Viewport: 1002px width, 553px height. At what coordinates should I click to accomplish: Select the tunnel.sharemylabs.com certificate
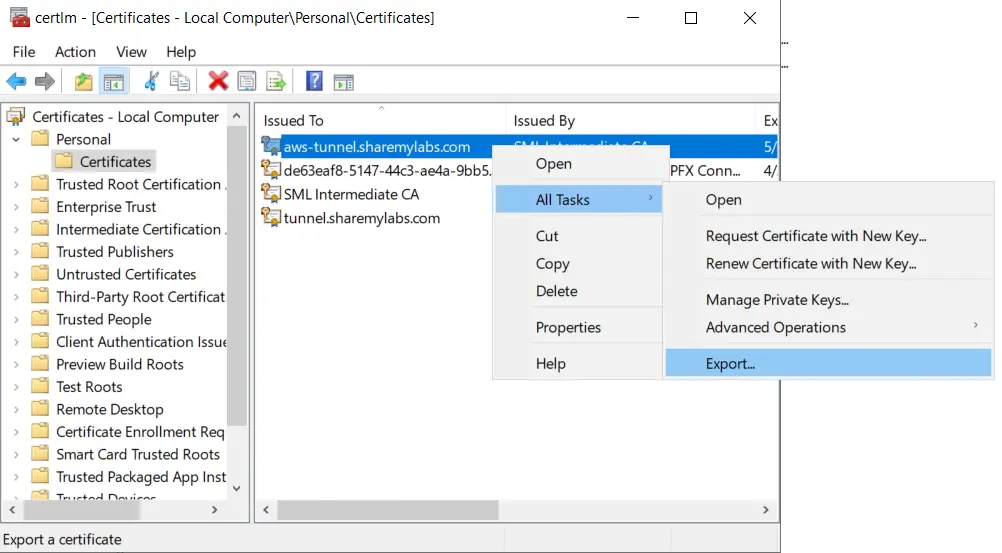click(x=361, y=218)
